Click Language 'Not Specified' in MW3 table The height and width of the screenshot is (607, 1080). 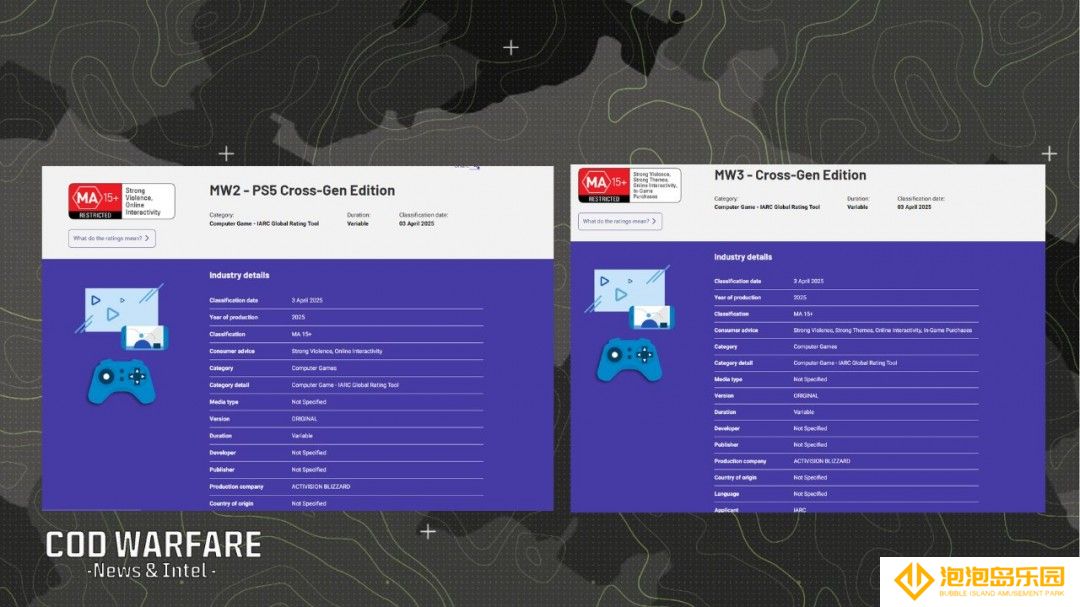point(810,494)
